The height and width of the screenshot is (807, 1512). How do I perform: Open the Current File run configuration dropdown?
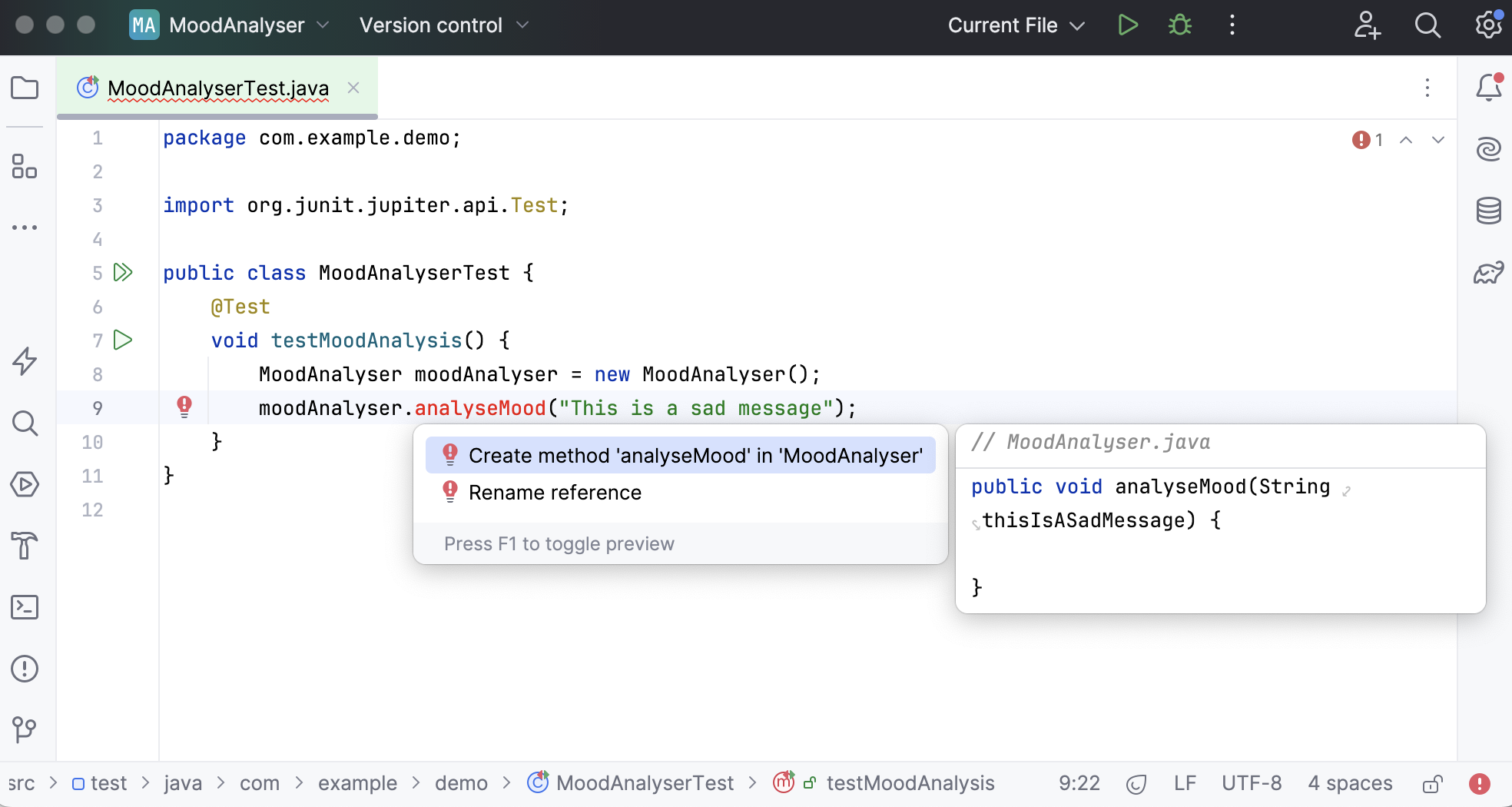point(1016,25)
